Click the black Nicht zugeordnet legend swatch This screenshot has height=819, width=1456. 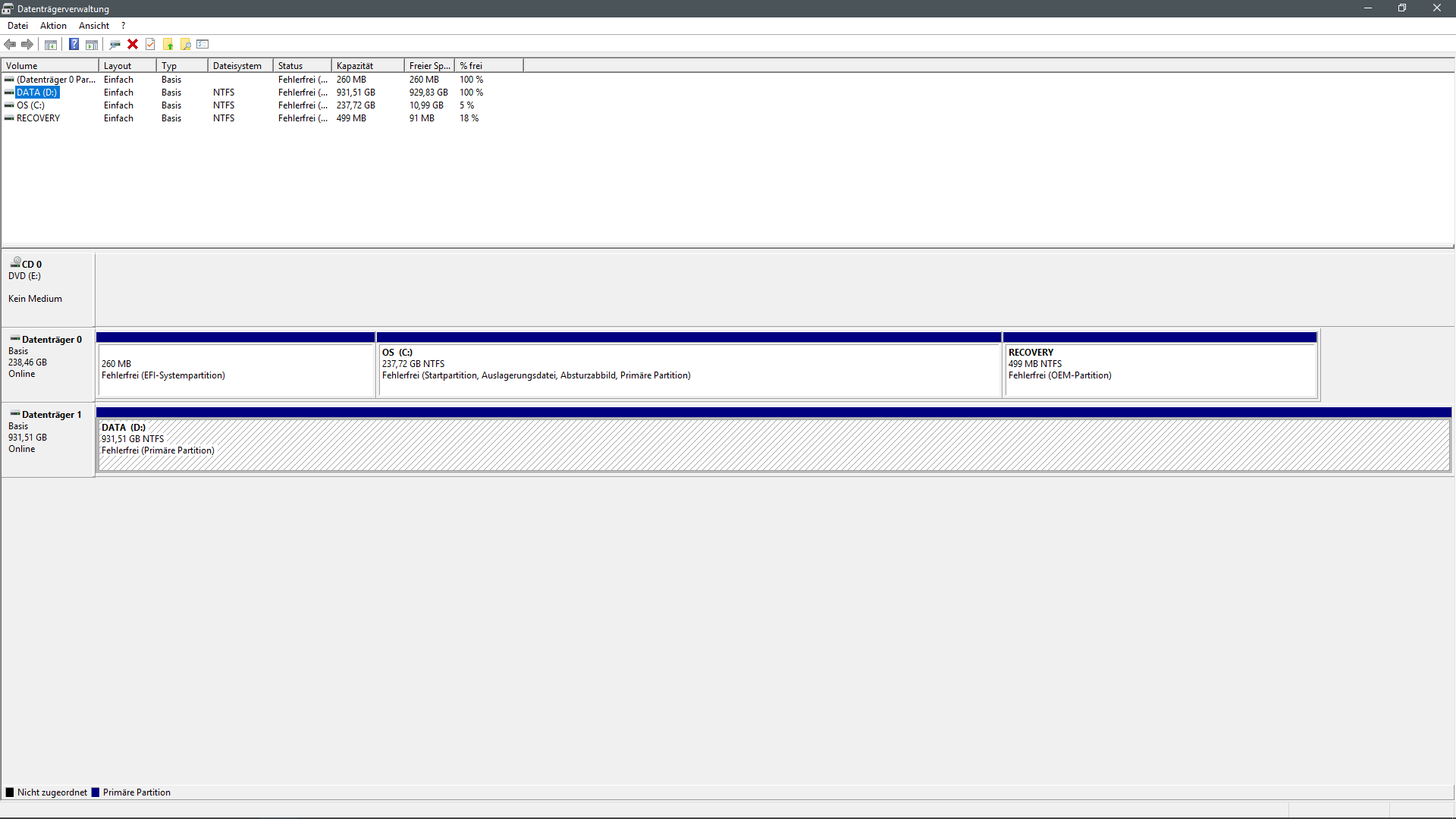tap(10, 792)
